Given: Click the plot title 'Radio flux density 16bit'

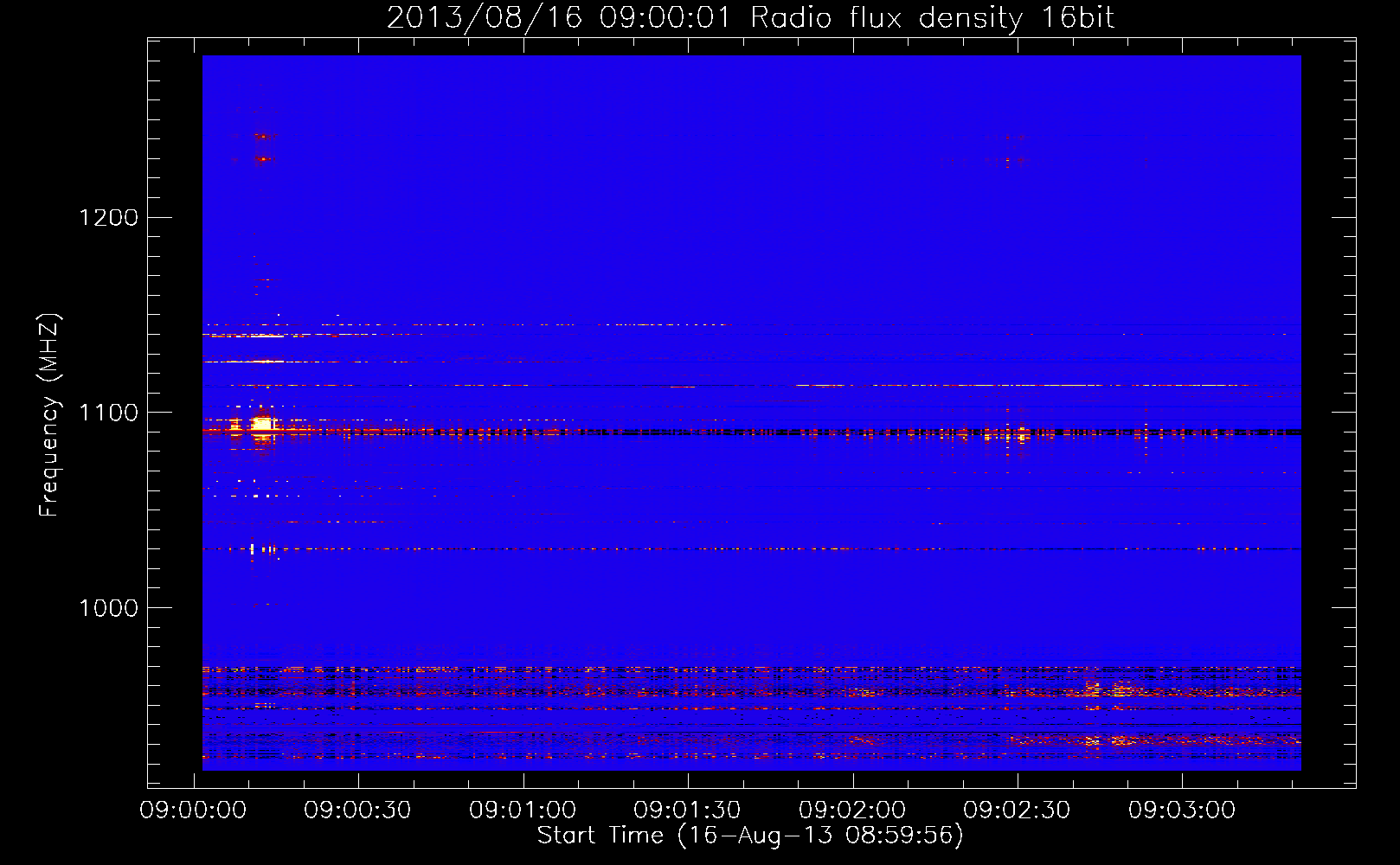Looking at the screenshot, I should click(x=933, y=18).
